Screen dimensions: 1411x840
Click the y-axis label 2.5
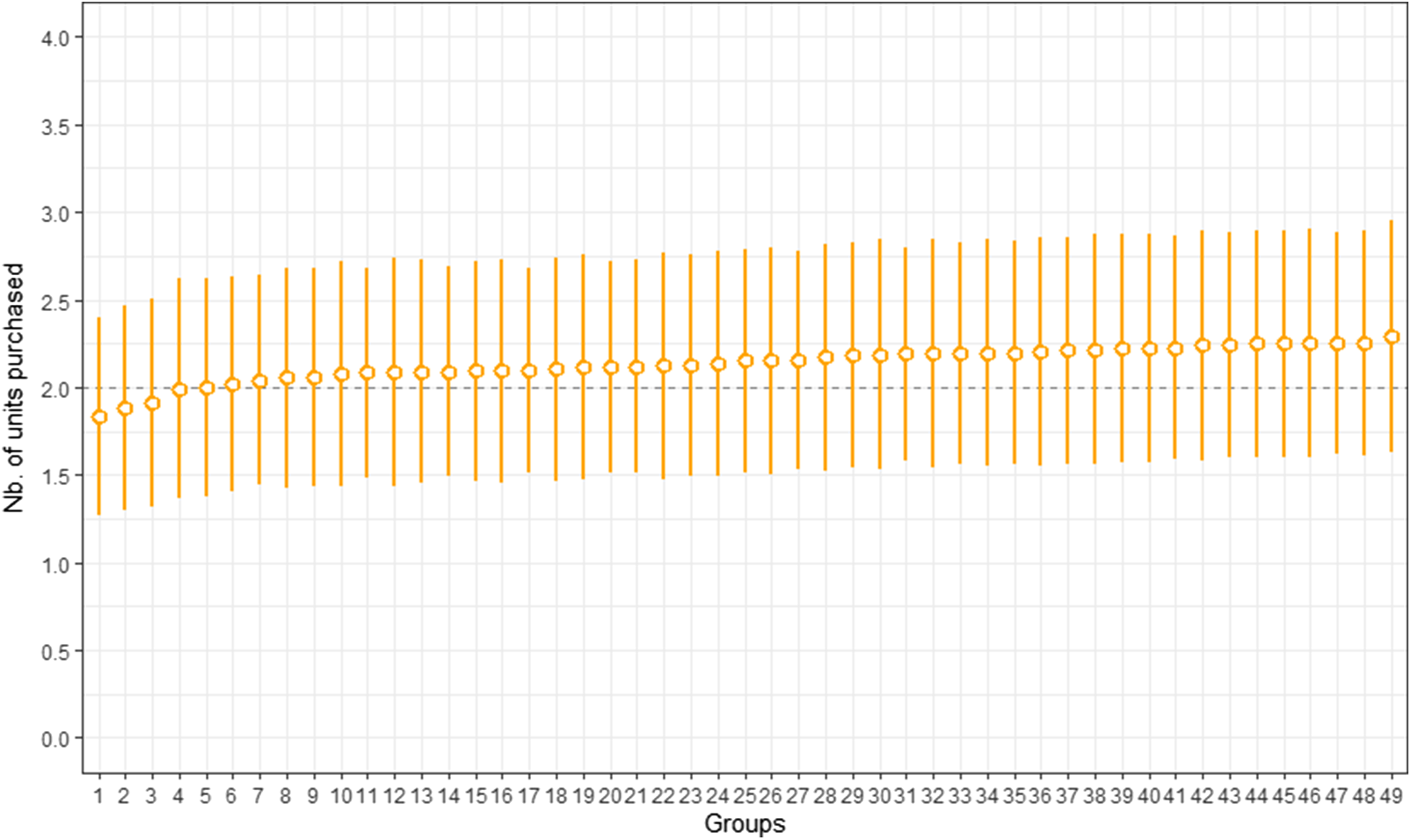54,301
